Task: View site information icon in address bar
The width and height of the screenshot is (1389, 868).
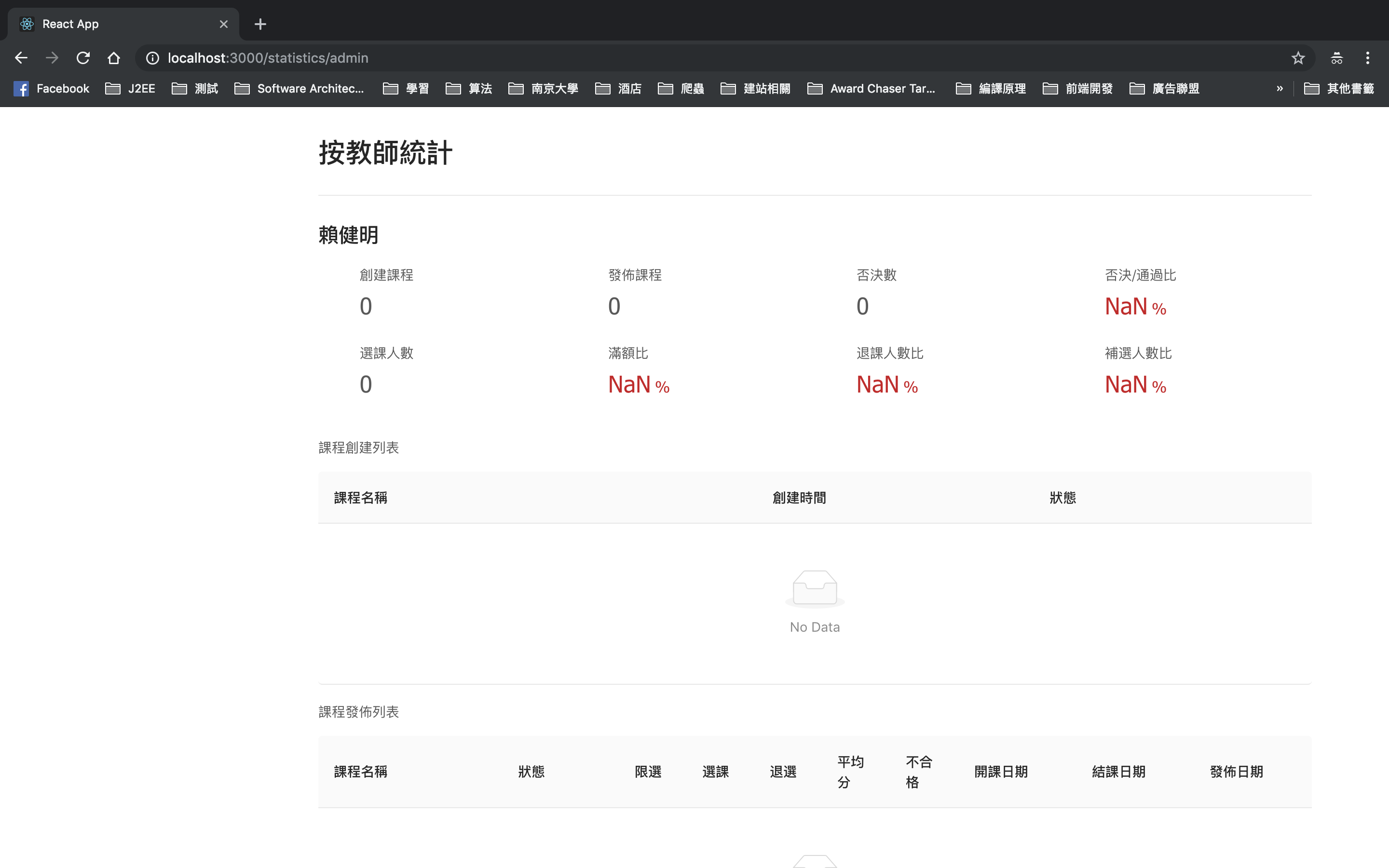Action: pos(152,58)
